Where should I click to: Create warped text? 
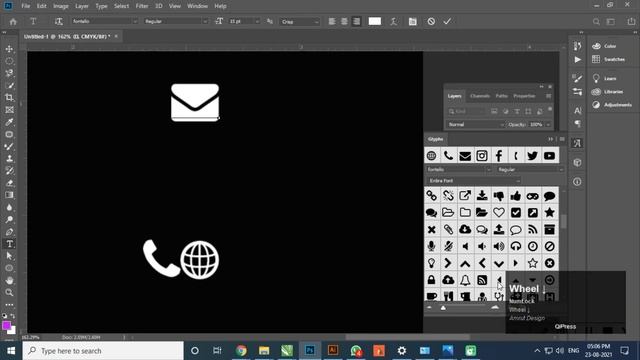click(x=393, y=21)
